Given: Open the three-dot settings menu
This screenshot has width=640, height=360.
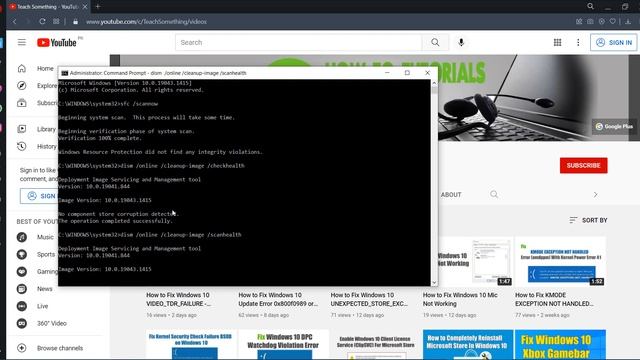Looking at the screenshot, I should point(578,42).
